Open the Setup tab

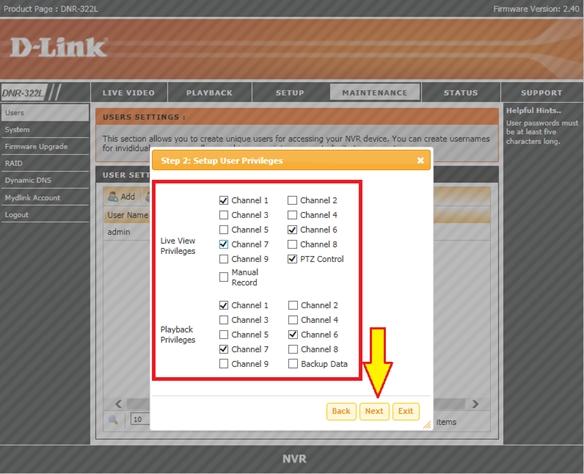pyautogui.click(x=290, y=93)
